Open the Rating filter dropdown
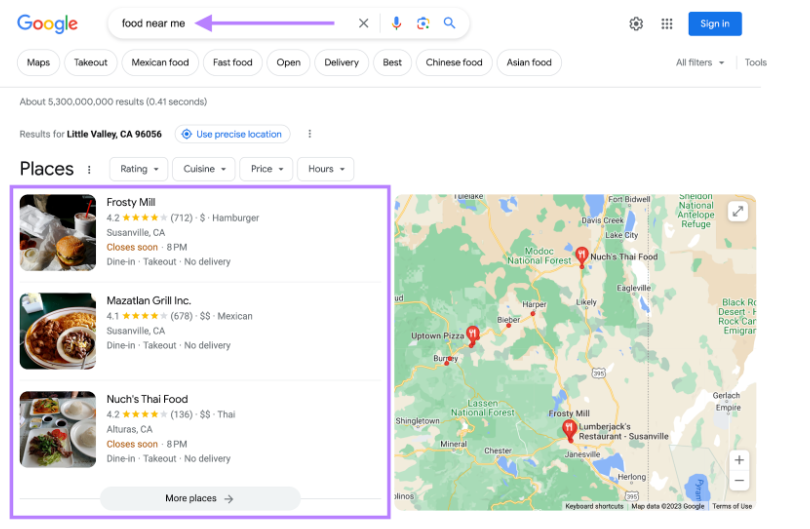Image resolution: width=810 pixels, height=529 pixels. [x=138, y=169]
